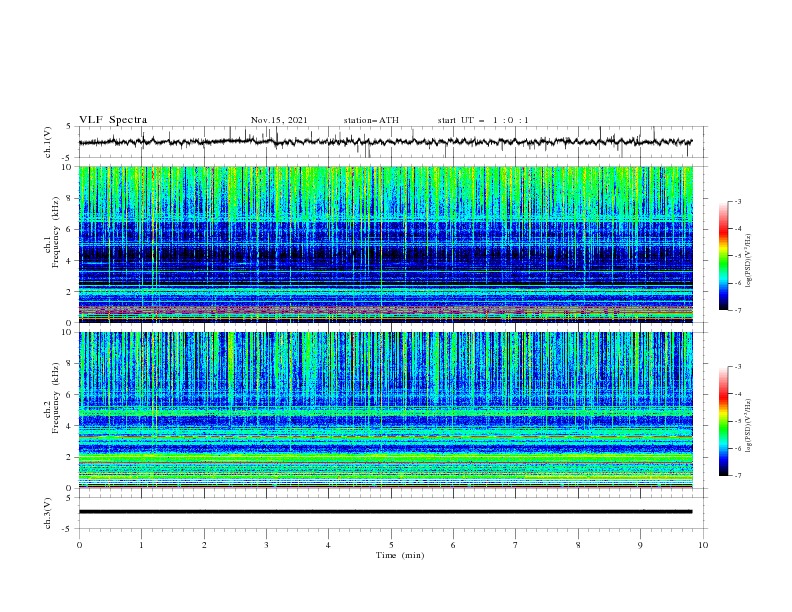
Task: Click the ch.1 waveform trace
Action: tap(385, 142)
